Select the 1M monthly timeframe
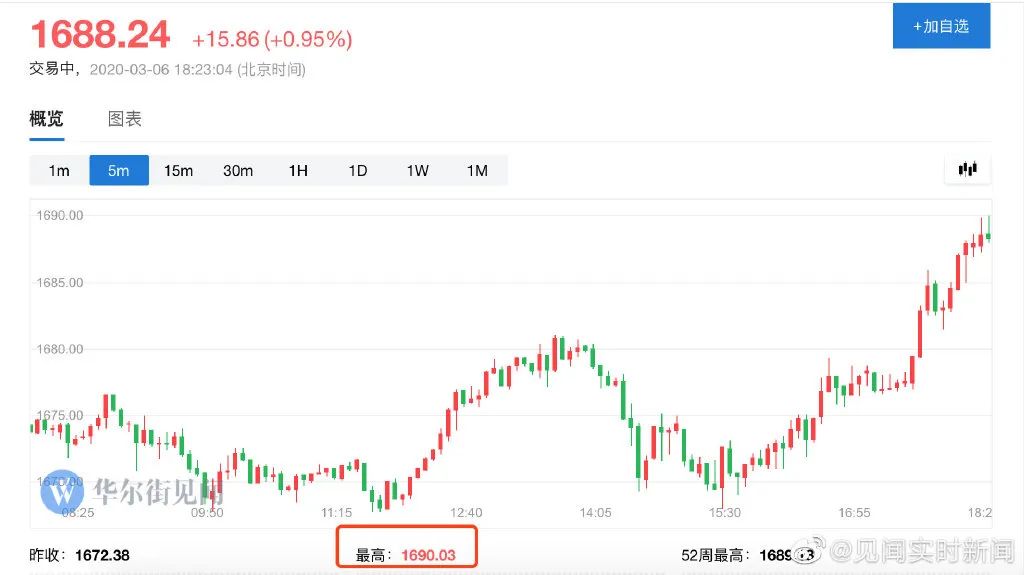Image resolution: width=1024 pixels, height=575 pixels. click(477, 171)
